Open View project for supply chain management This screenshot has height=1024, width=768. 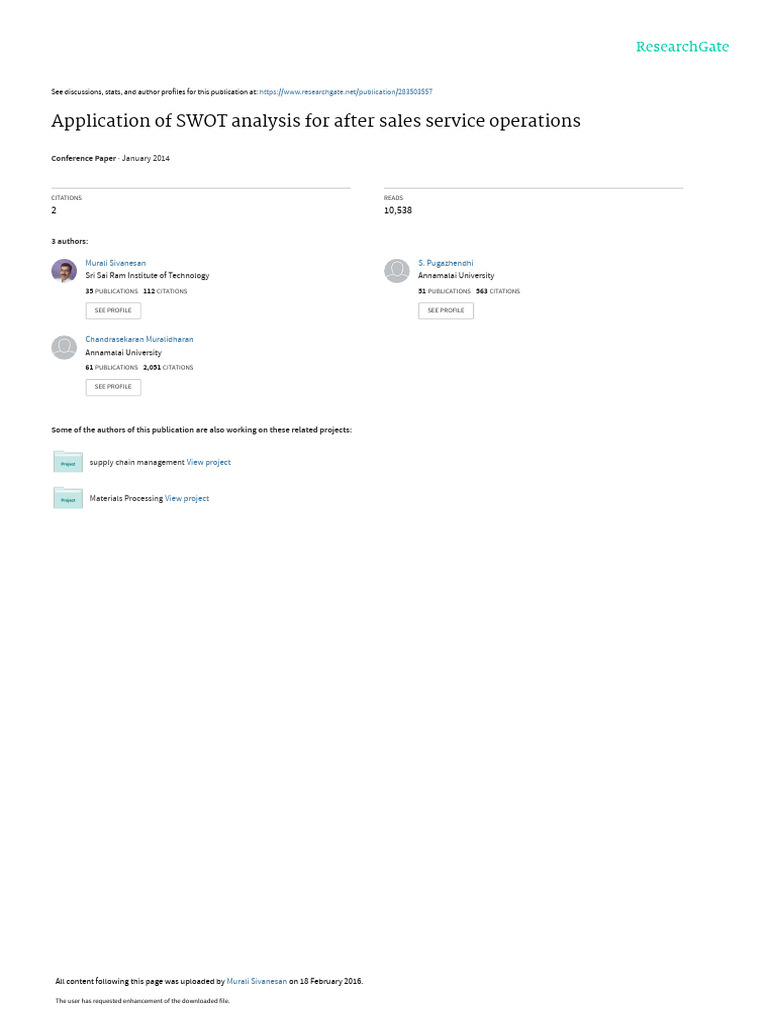tap(208, 462)
